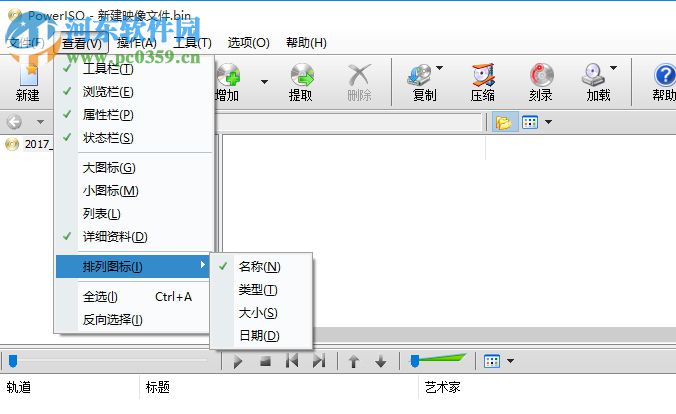Choose Select All (全选) menu entry
Viewport: 676px width, 414px height.
(x=133, y=297)
